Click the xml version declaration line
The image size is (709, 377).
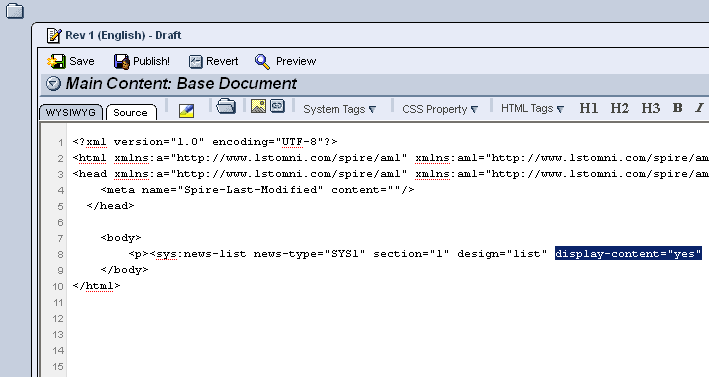click(205, 142)
